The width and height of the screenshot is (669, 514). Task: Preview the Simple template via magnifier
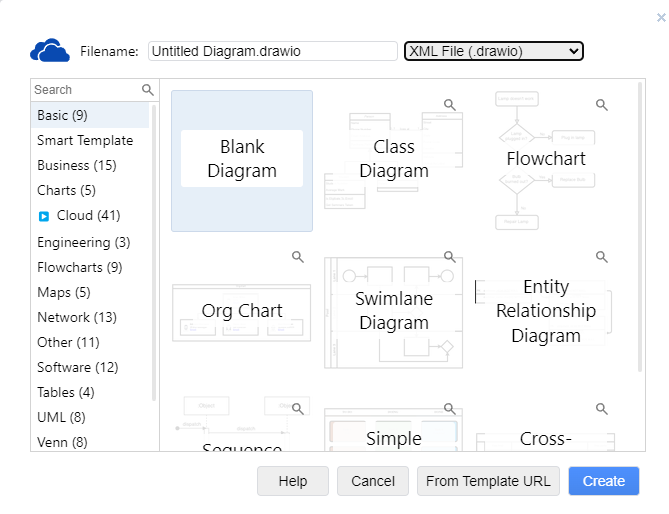click(450, 409)
